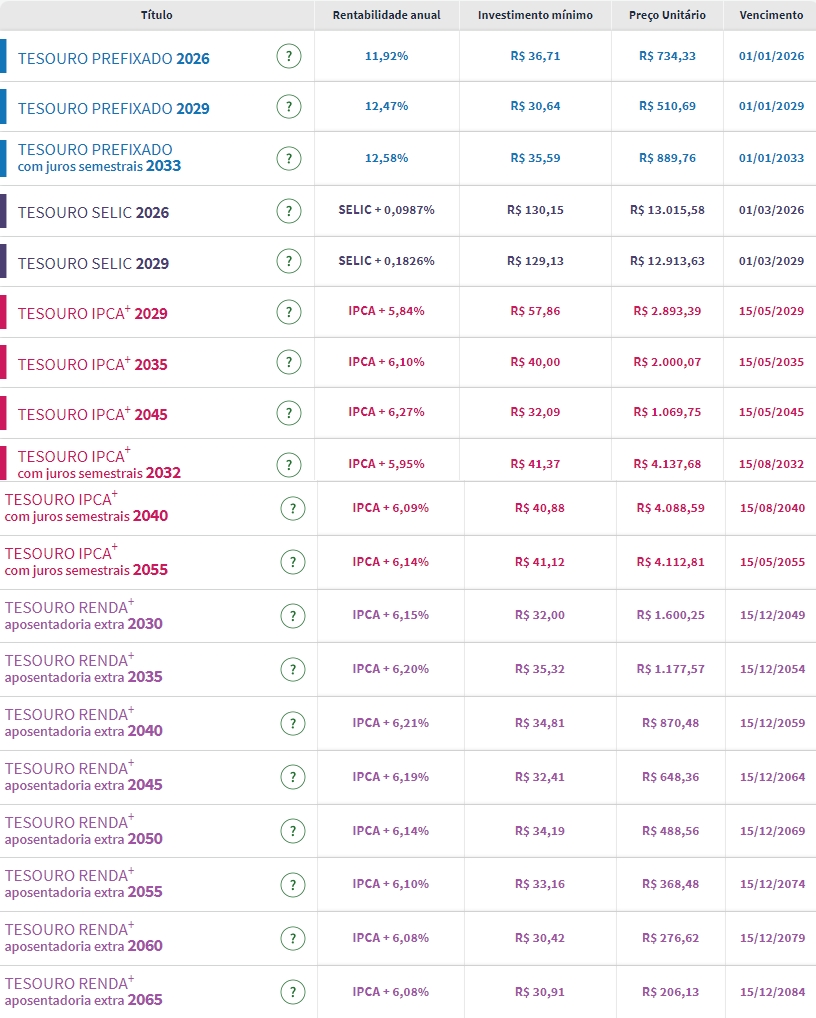This screenshot has width=816, height=1018.
Task: Click Tesouro Prefixado com juros semestrais 2033
Action: point(99,158)
